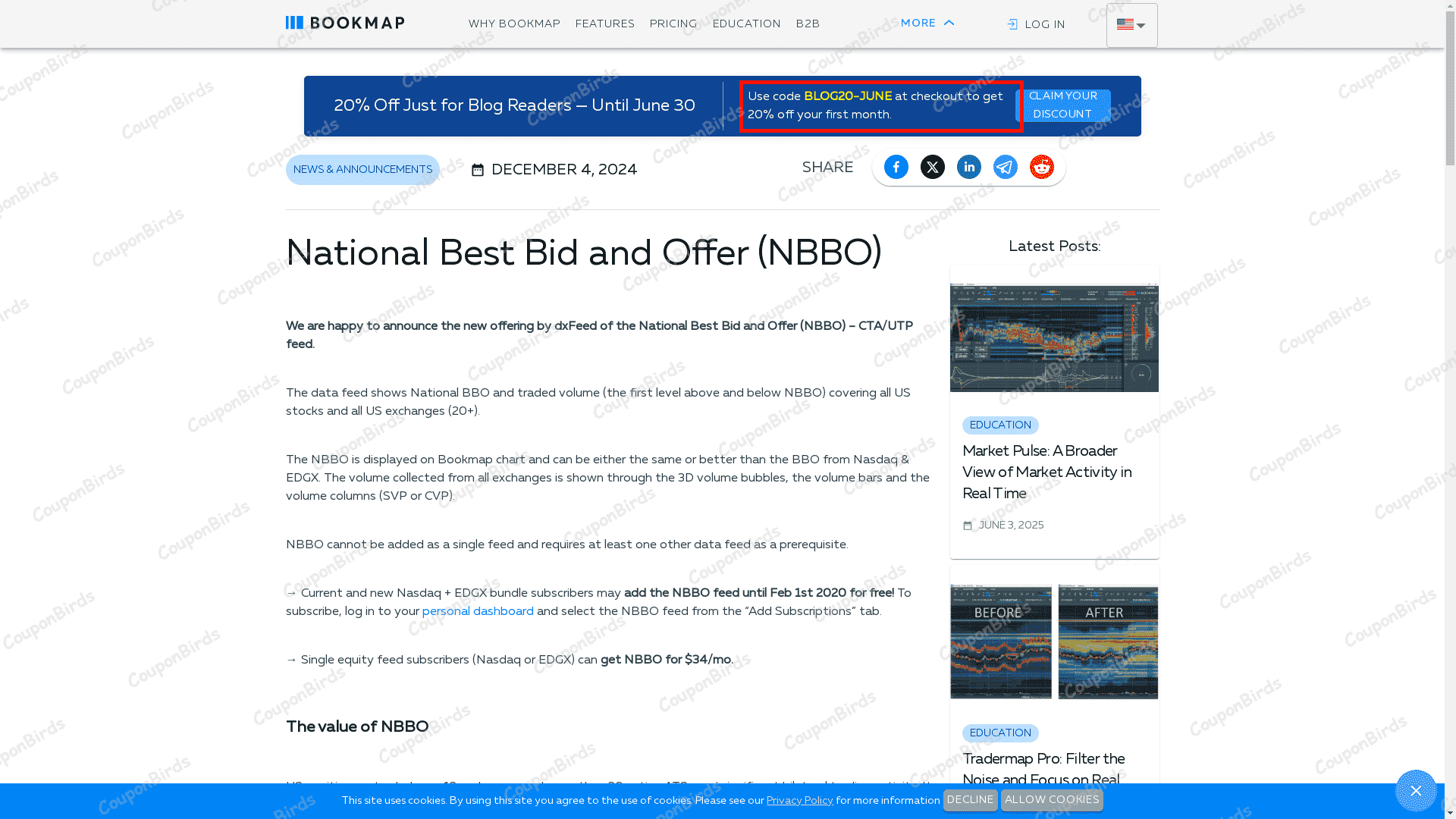Click the Log In icon
Viewport: 1456px width, 819px height.
[x=1012, y=25]
